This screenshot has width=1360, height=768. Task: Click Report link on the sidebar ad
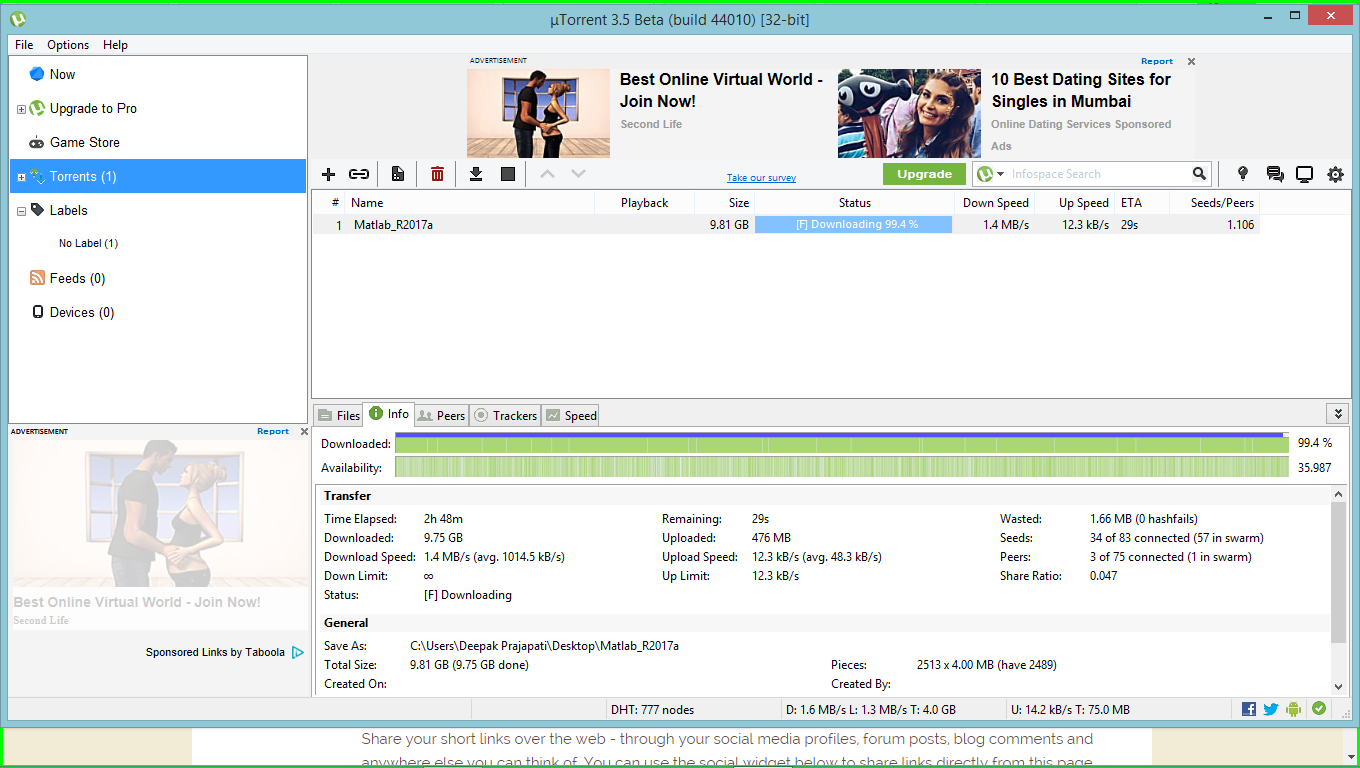273,431
